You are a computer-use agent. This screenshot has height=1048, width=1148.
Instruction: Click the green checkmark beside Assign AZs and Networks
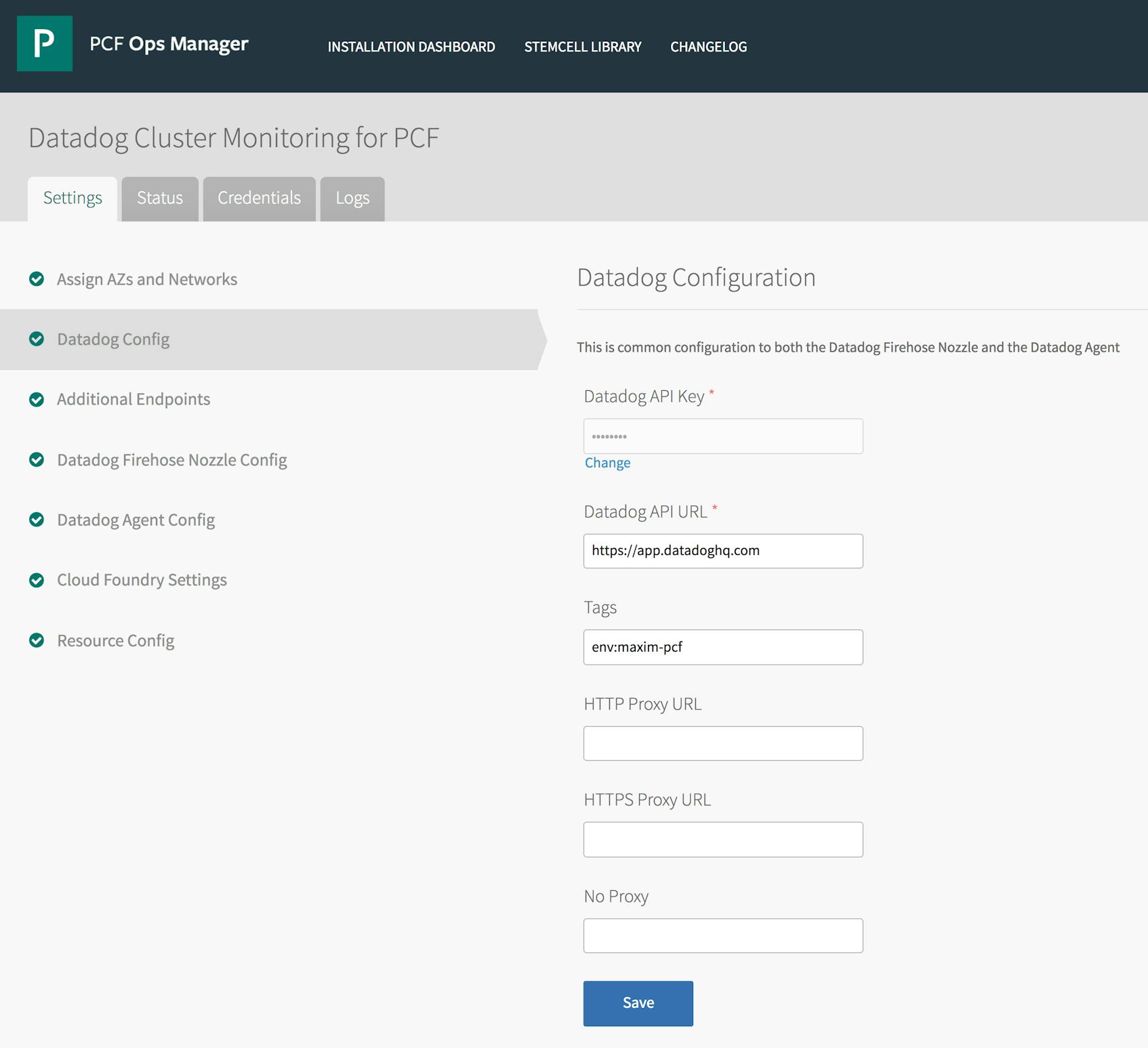[x=37, y=279]
